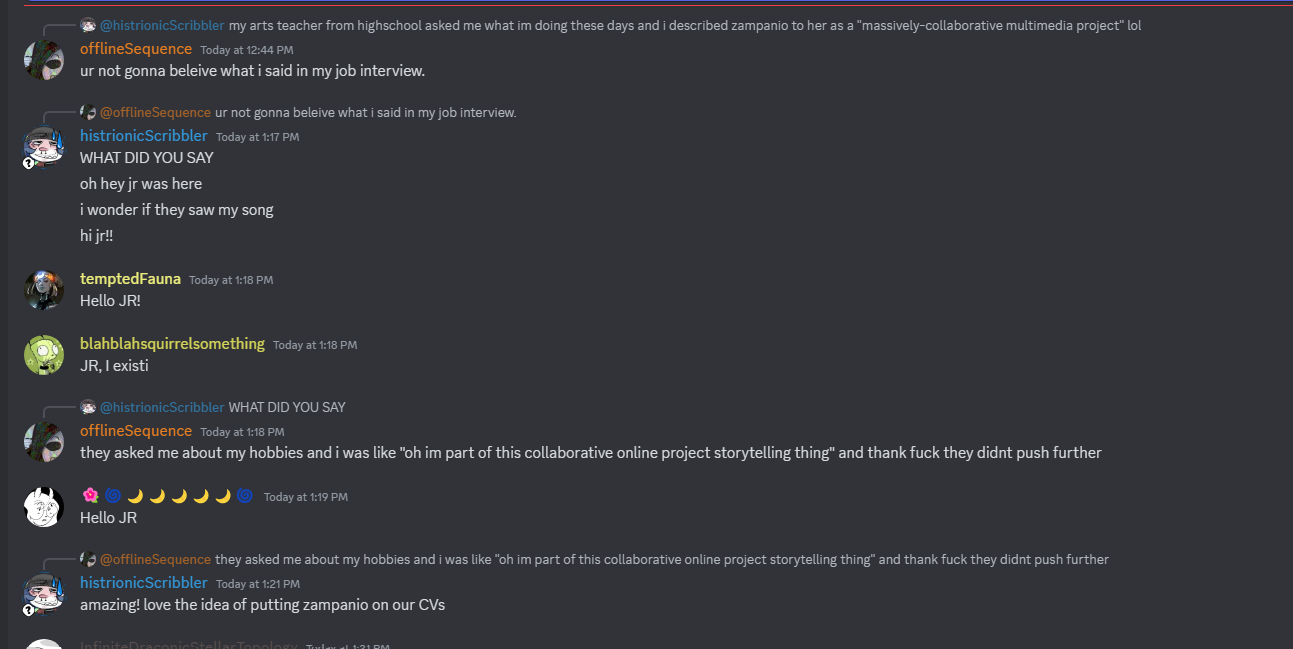Click the temptedFauna username
Screen dimensions: 1293x649
click(130, 279)
